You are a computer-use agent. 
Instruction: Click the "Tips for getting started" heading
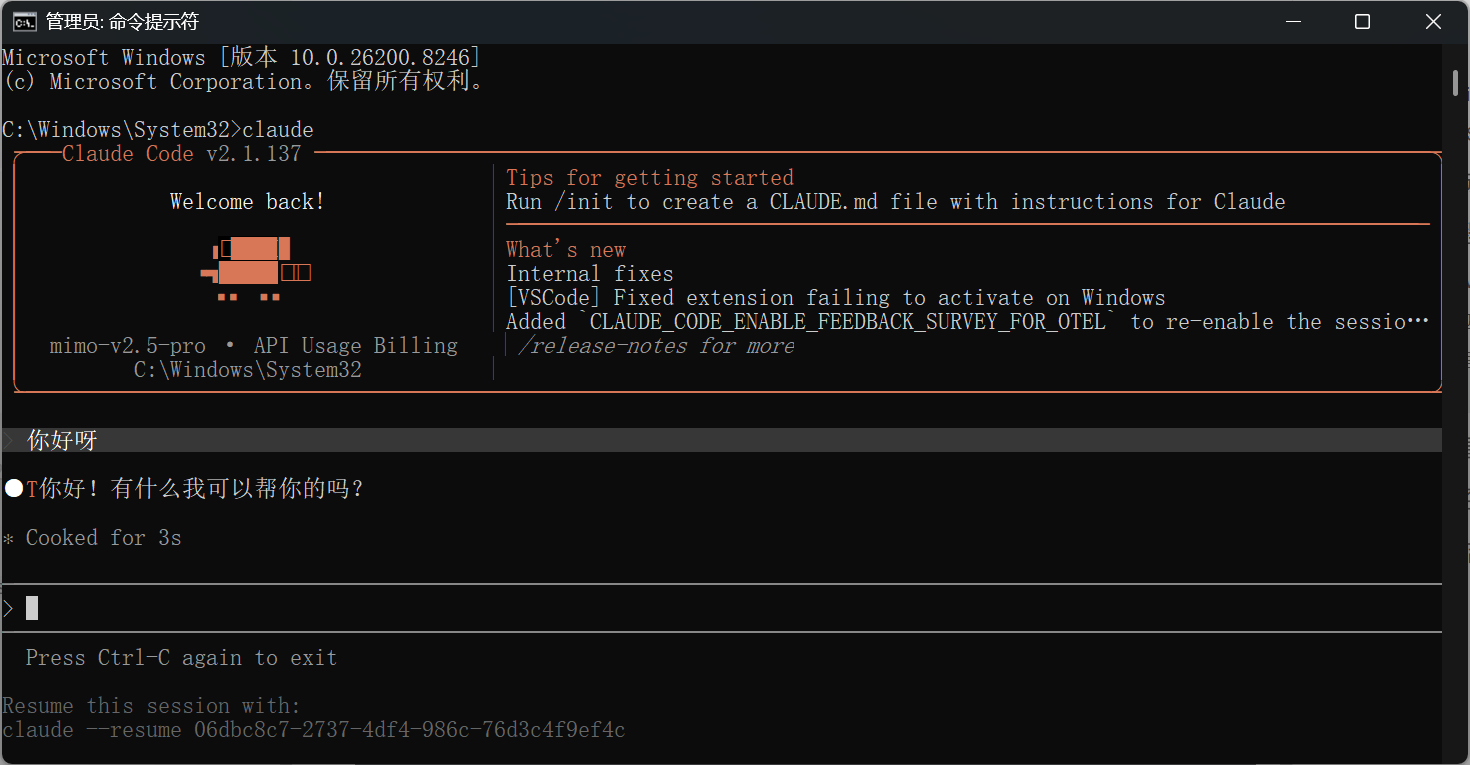pyautogui.click(x=650, y=177)
